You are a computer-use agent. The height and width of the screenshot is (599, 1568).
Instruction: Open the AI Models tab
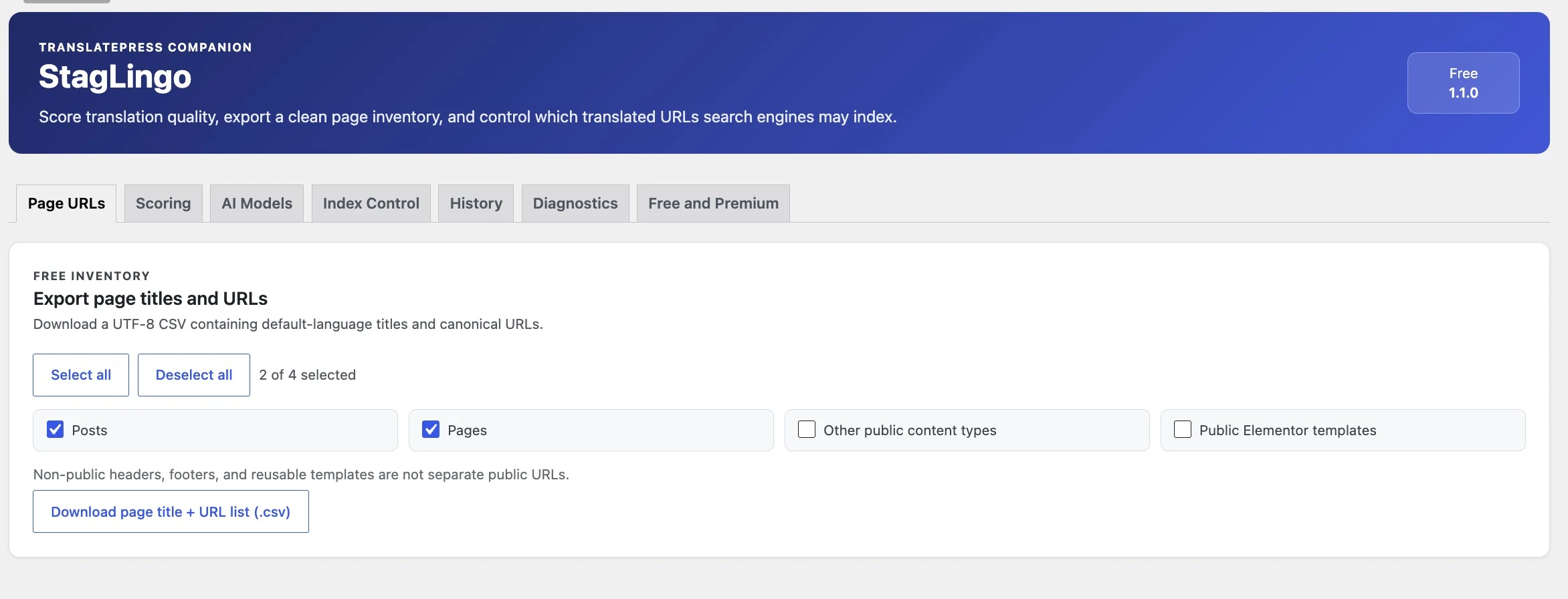[x=257, y=203]
